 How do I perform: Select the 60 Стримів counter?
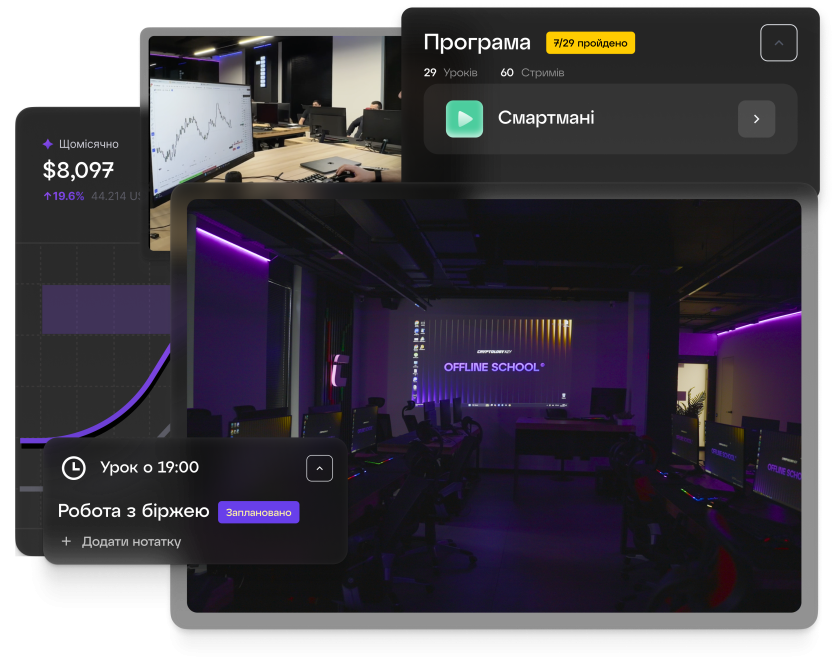click(x=532, y=73)
